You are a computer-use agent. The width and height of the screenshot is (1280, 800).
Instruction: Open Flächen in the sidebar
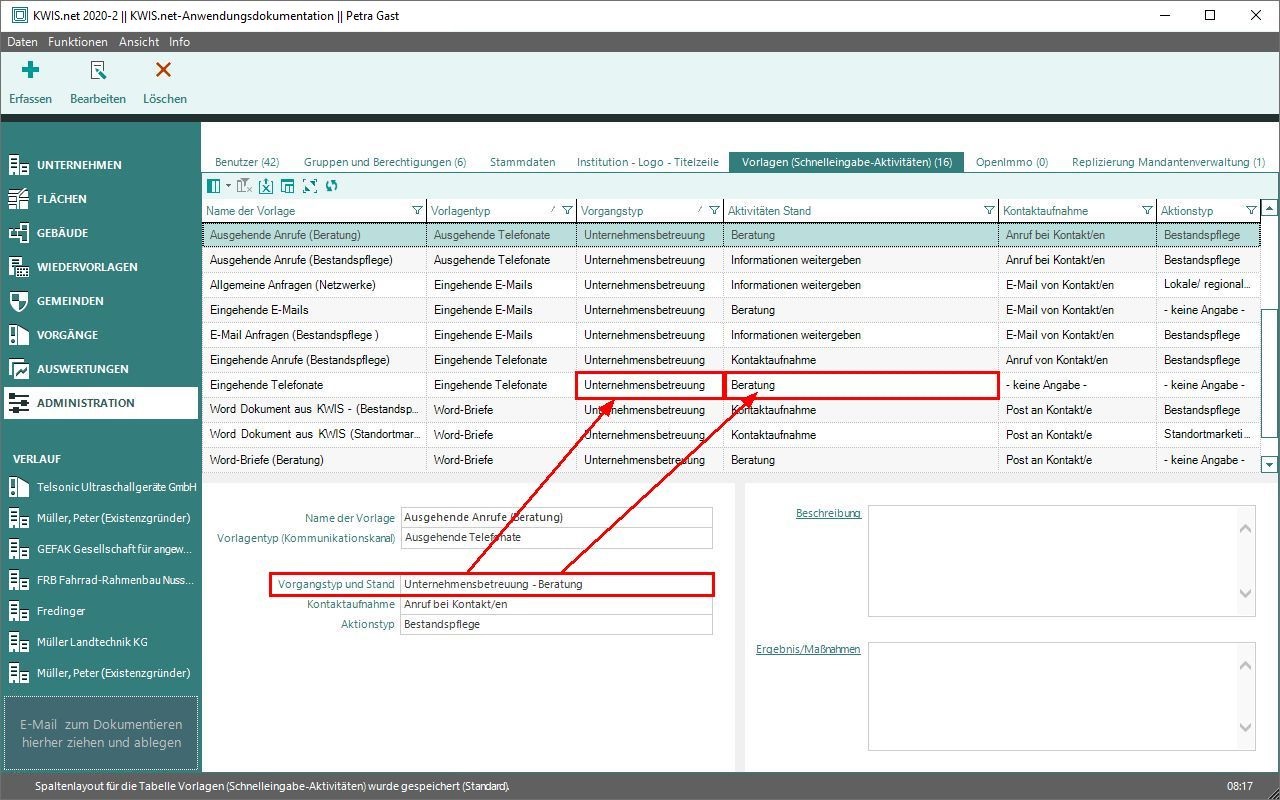pyautogui.click(x=100, y=199)
